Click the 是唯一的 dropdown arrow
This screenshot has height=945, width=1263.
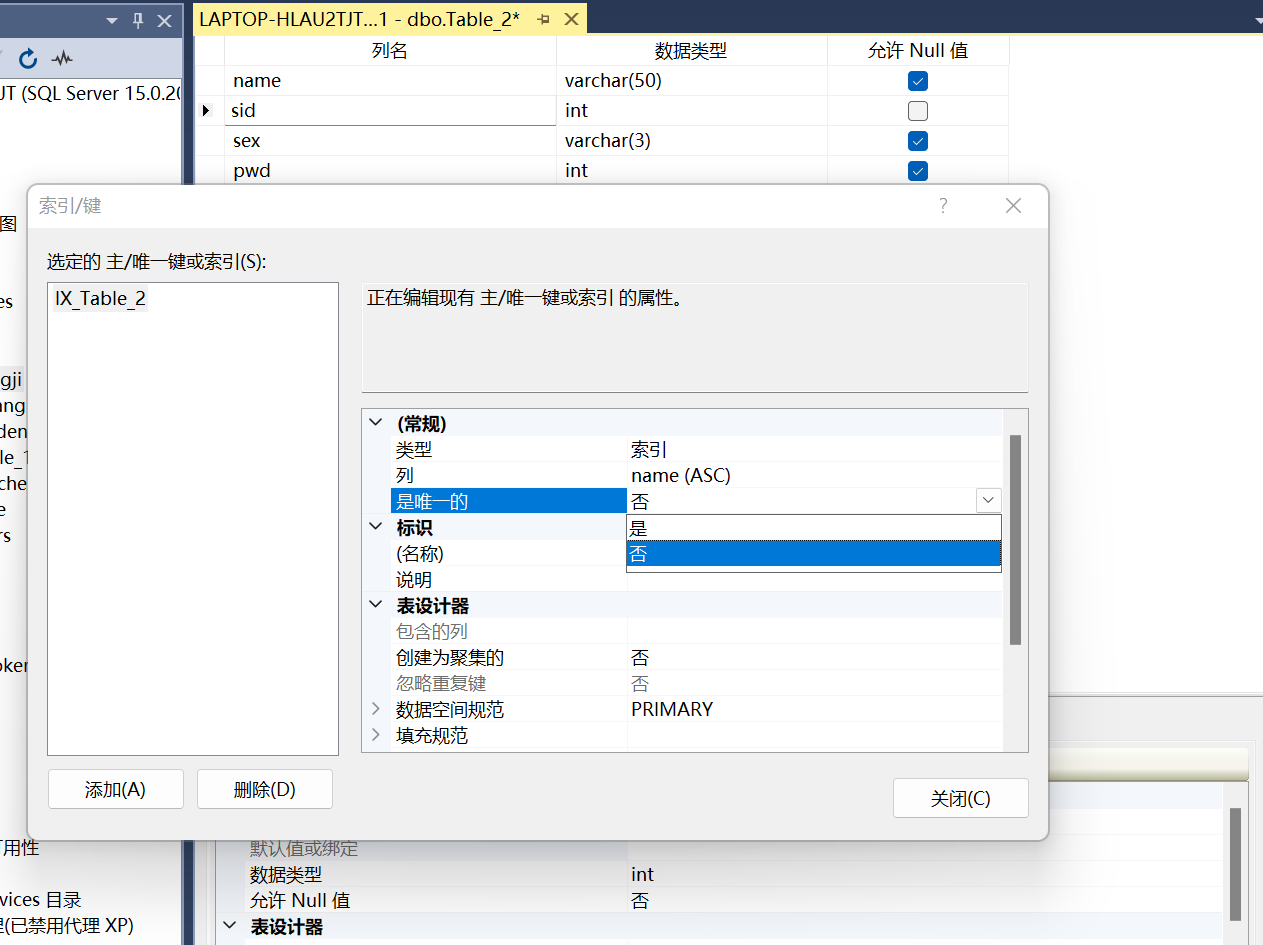pyautogui.click(x=988, y=500)
